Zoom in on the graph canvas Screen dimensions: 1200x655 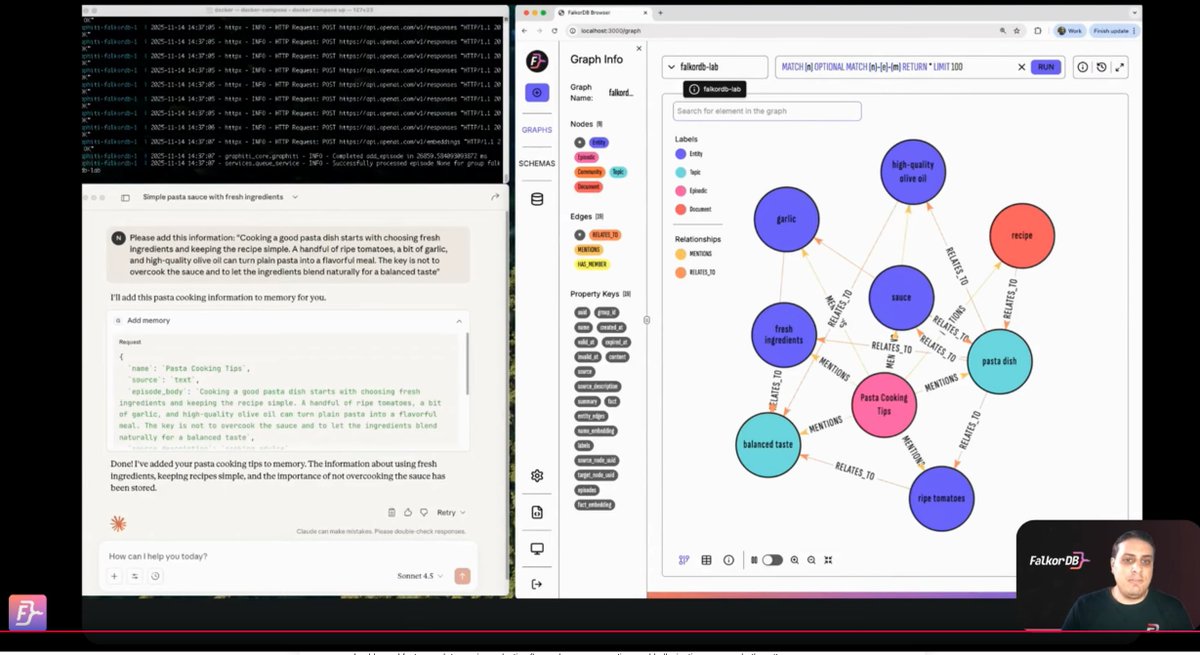tap(794, 560)
